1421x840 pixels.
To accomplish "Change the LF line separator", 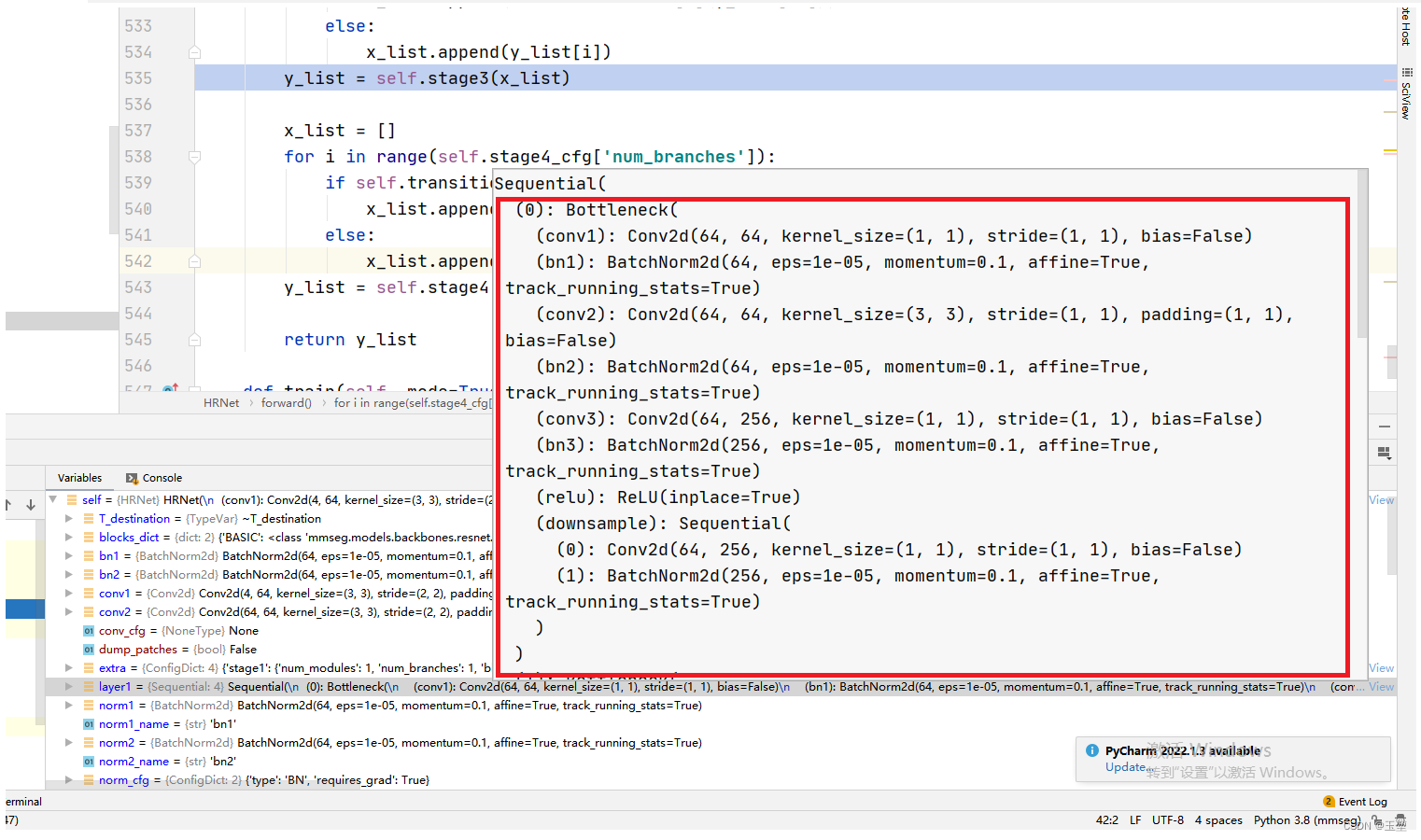I will click(x=1135, y=820).
